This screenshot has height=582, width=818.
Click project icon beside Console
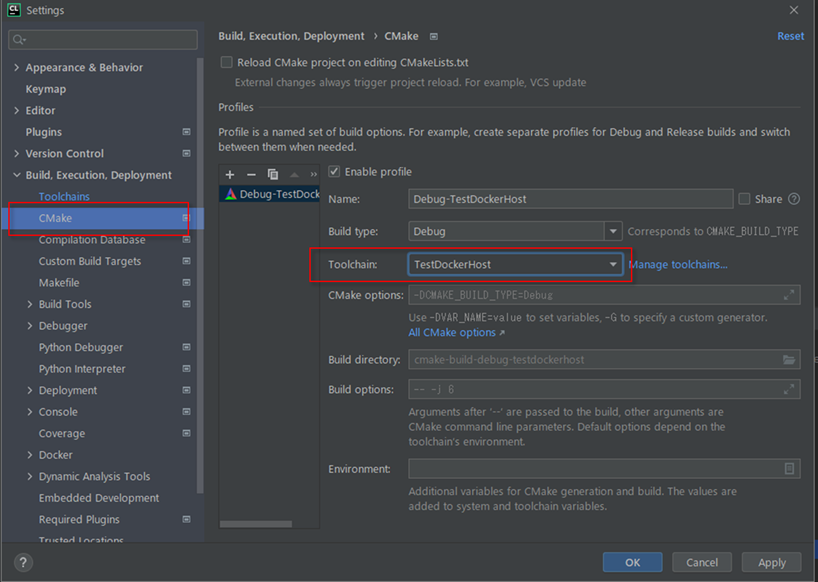coord(186,411)
